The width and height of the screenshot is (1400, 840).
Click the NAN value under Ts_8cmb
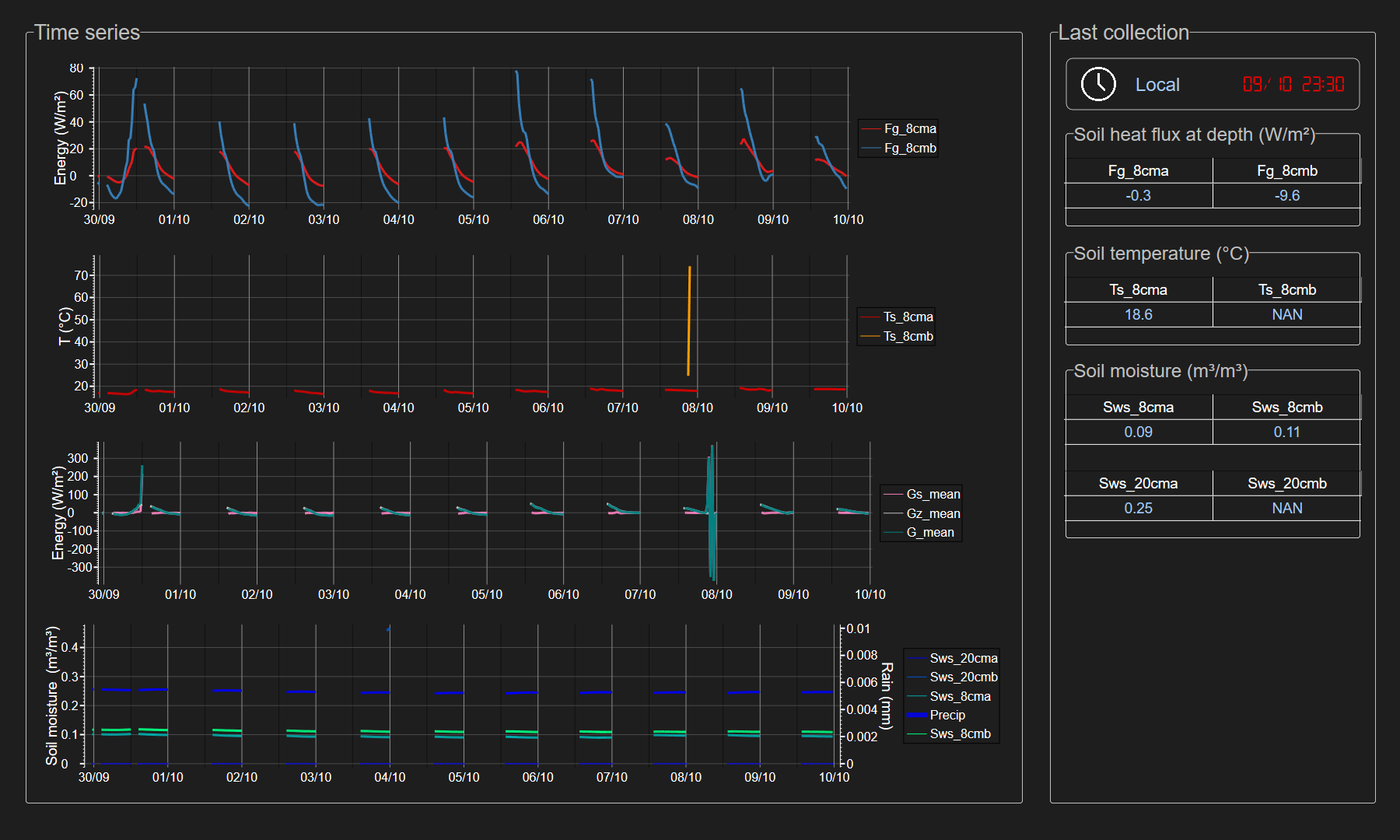tap(1286, 315)
